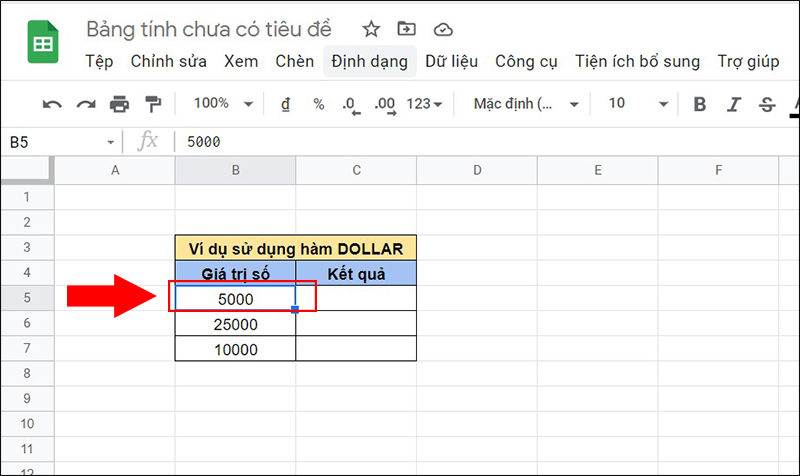The image size is (800, 476).
Task: Click the spreadsheet title text
Action: click(209, 29)
